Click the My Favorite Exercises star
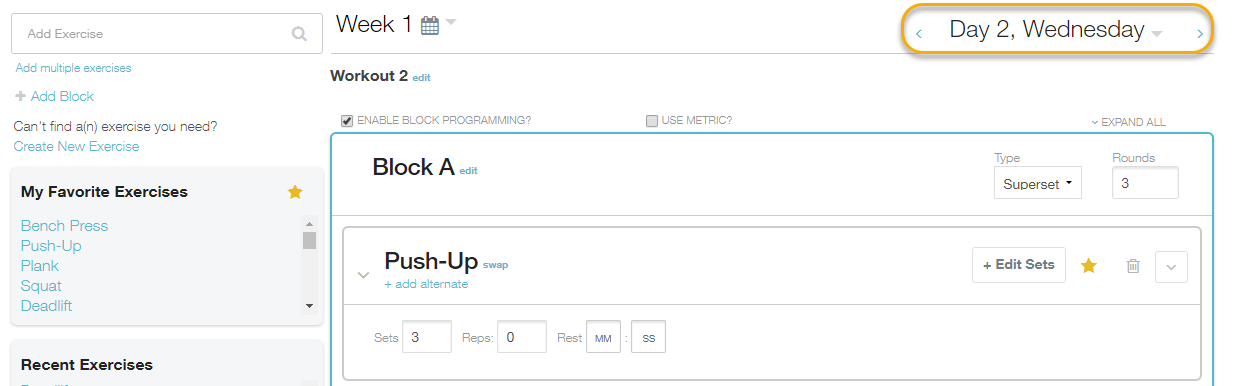1234x386 pixels. tap(295, 192)
